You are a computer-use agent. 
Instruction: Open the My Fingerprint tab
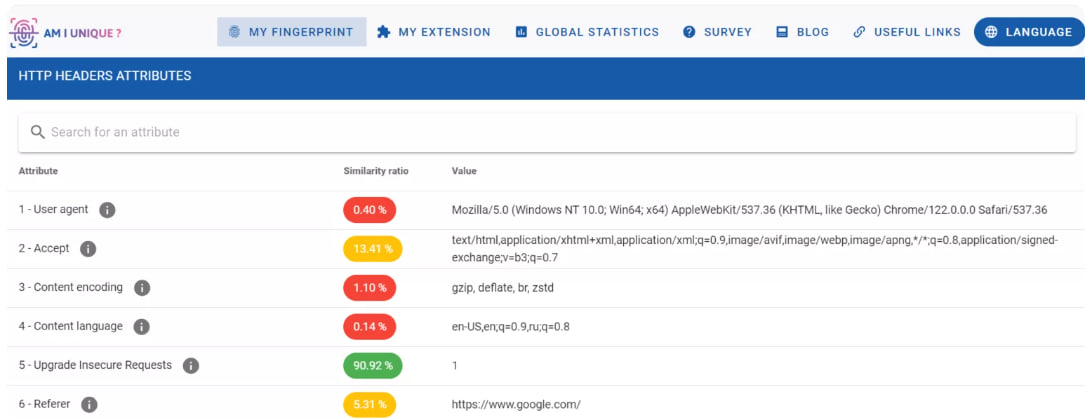tap(291, 32)
